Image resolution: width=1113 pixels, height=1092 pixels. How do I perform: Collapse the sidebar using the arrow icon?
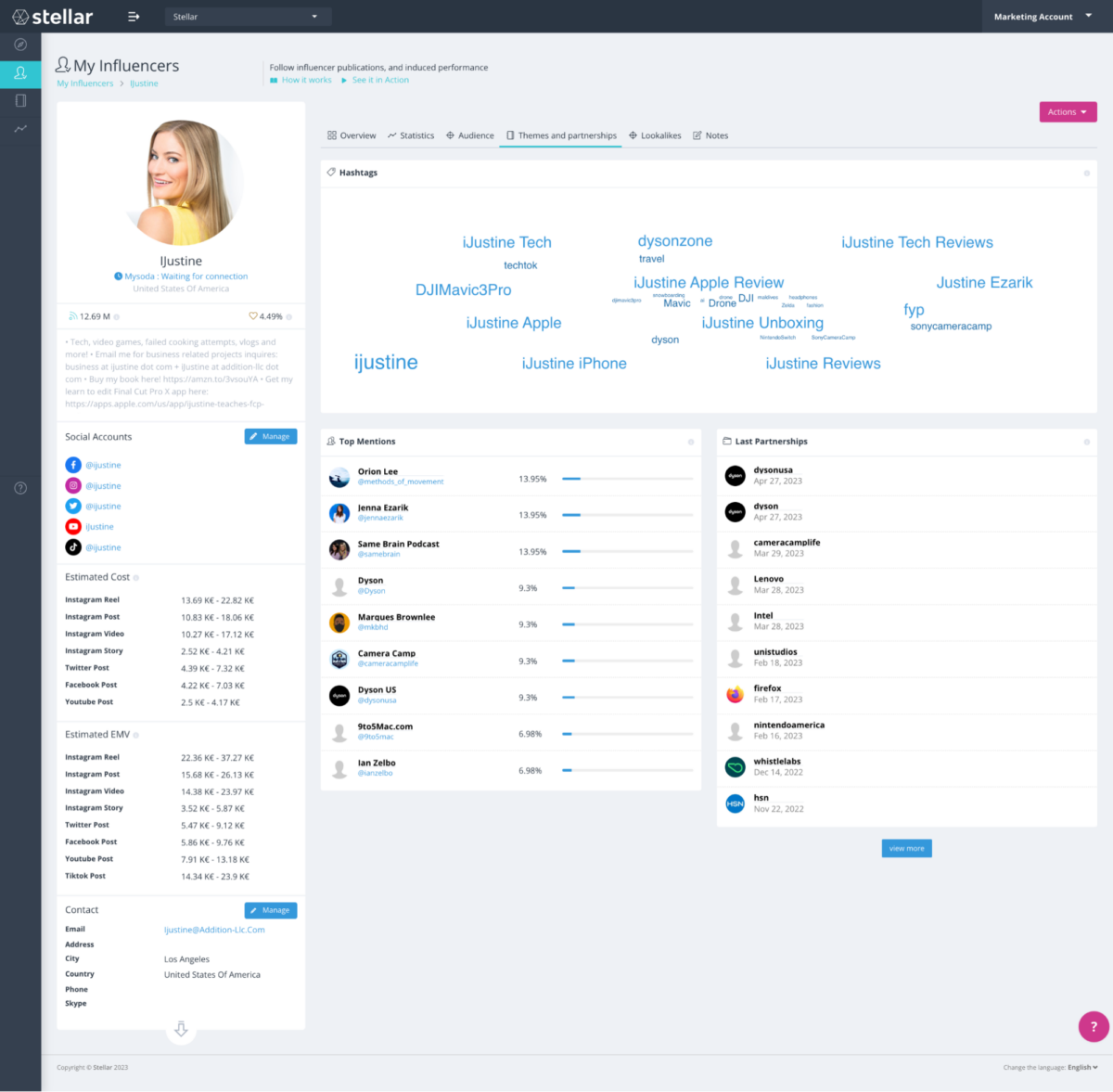click(x=133, y=16)
